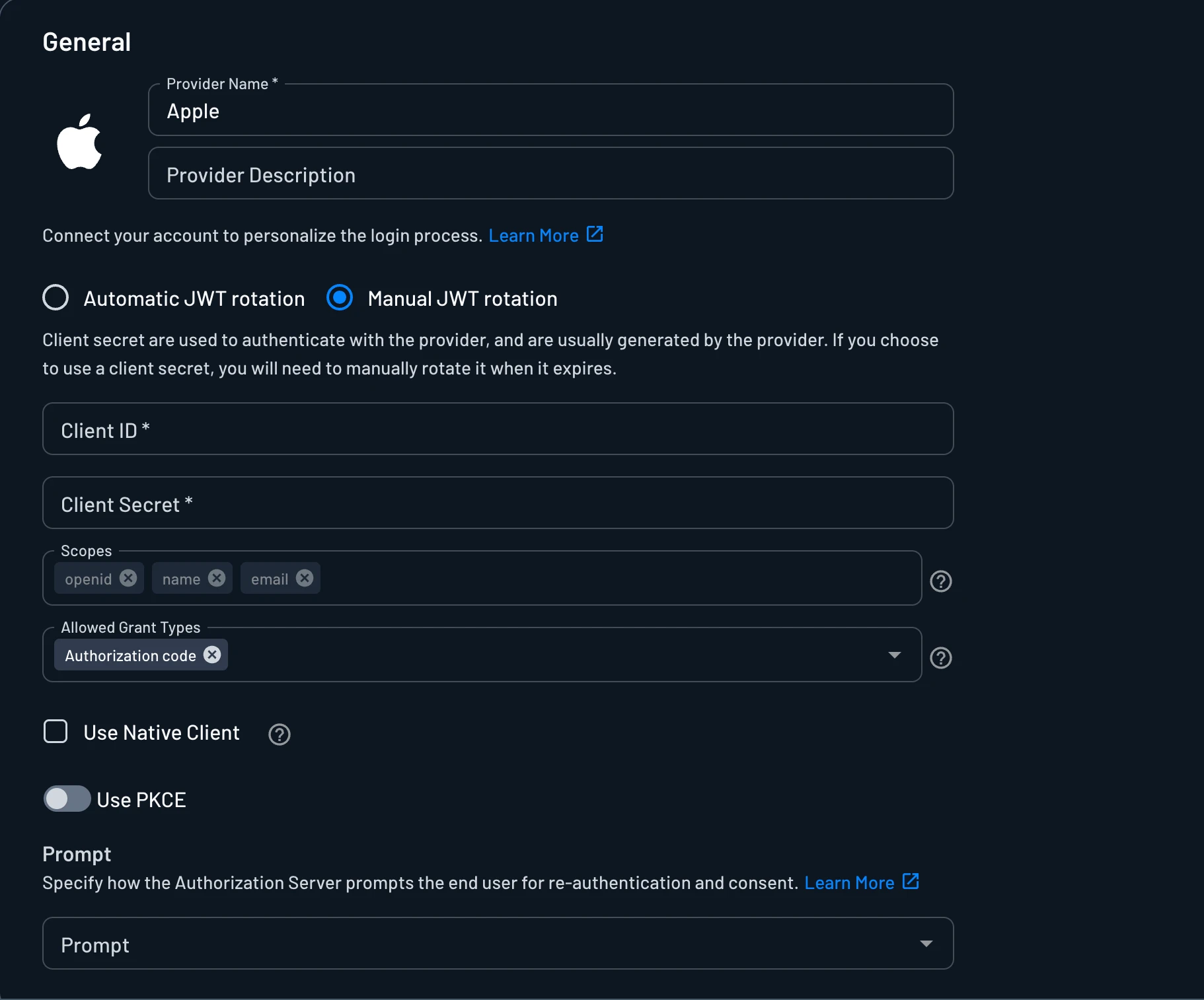Select Automatic JWT rotation radio button

click(56, 297)
